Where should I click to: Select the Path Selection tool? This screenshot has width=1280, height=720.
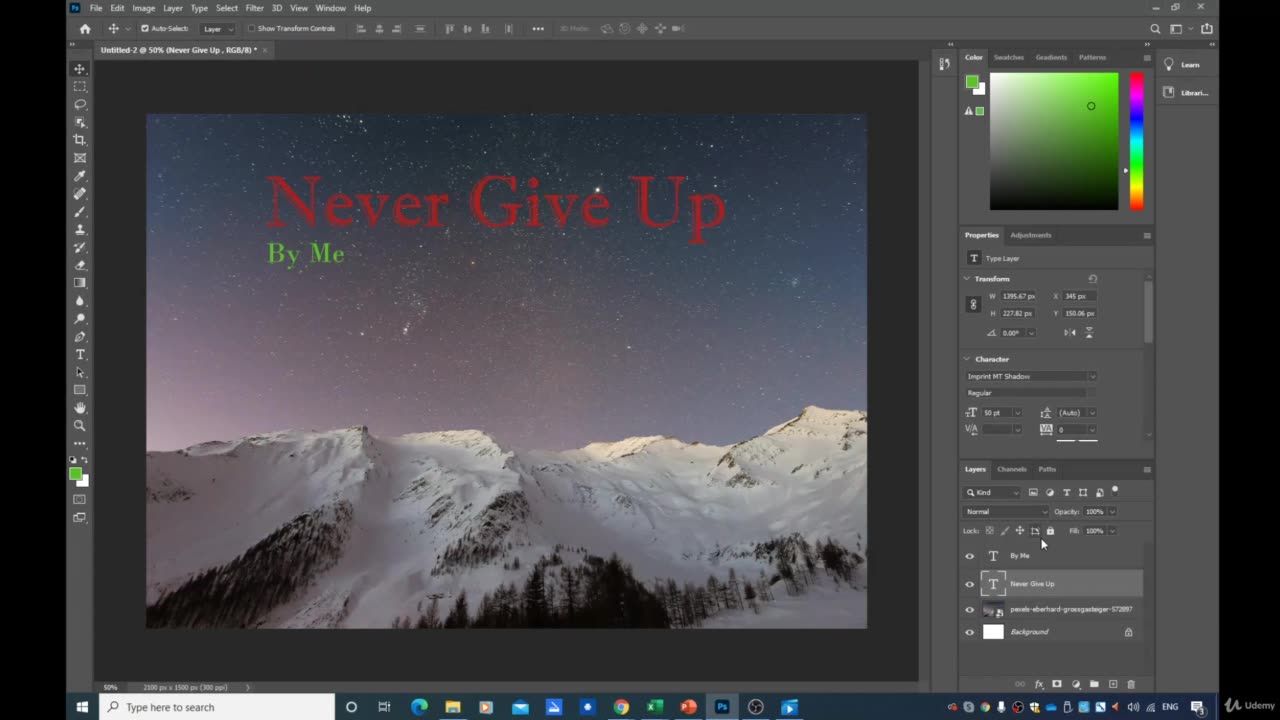80,373
